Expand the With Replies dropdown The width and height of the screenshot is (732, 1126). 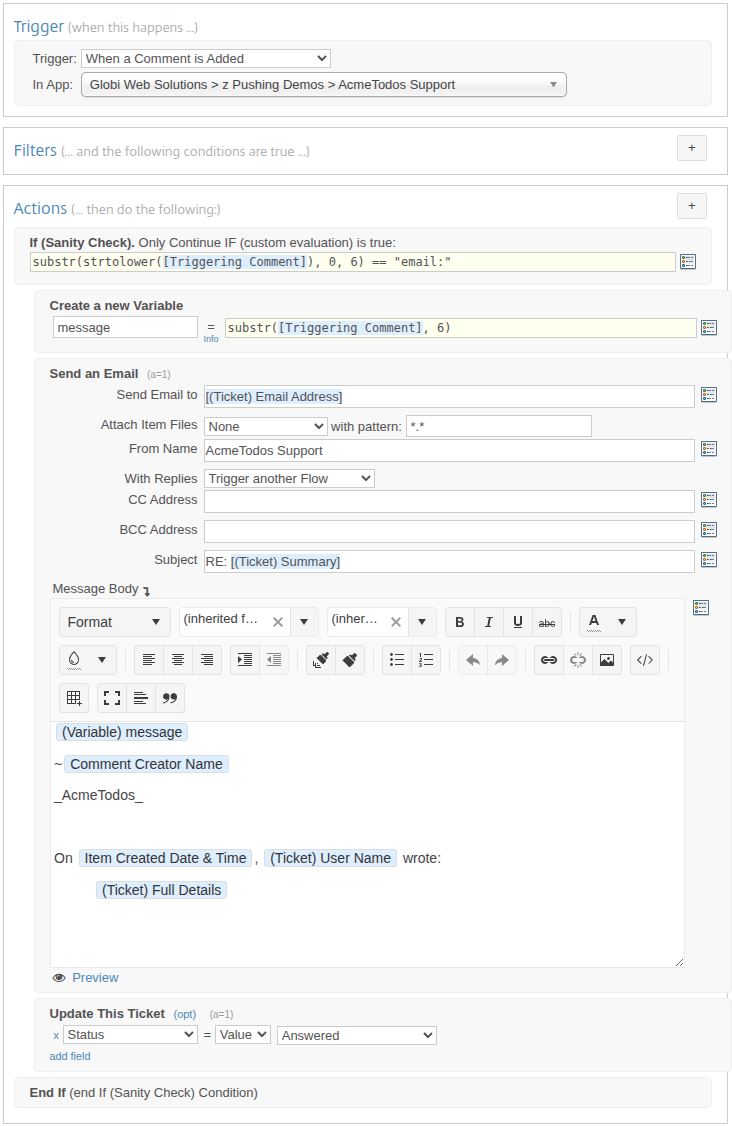289,479
